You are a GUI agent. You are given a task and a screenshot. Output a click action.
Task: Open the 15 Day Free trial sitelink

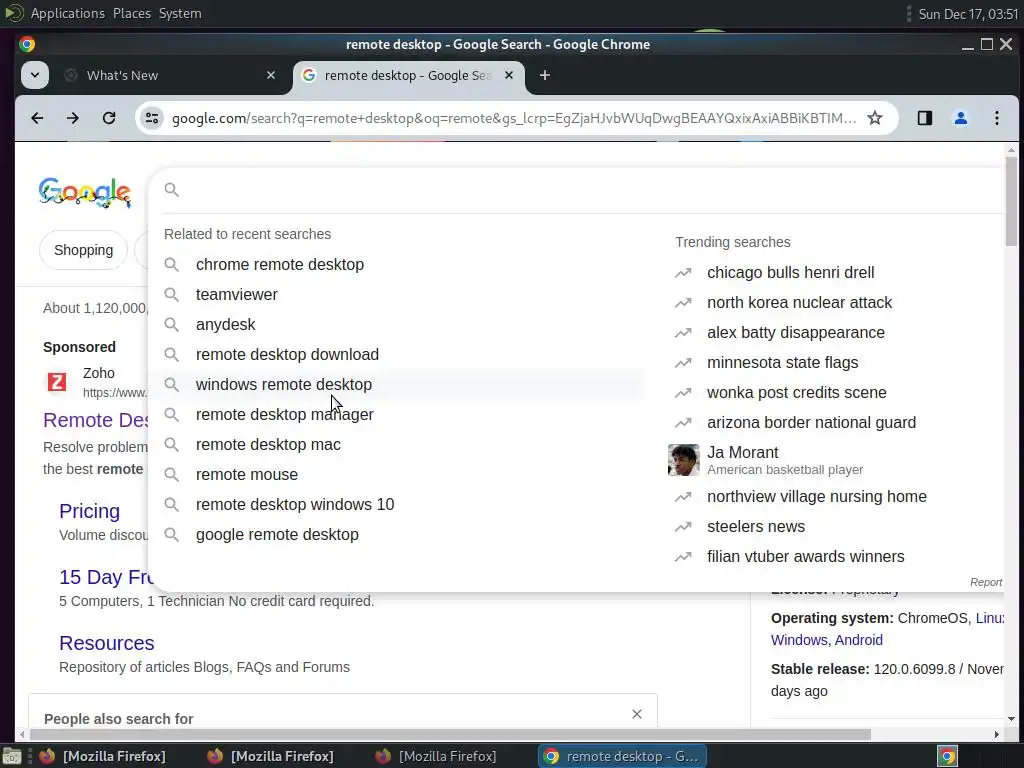(x=106, y=577)
